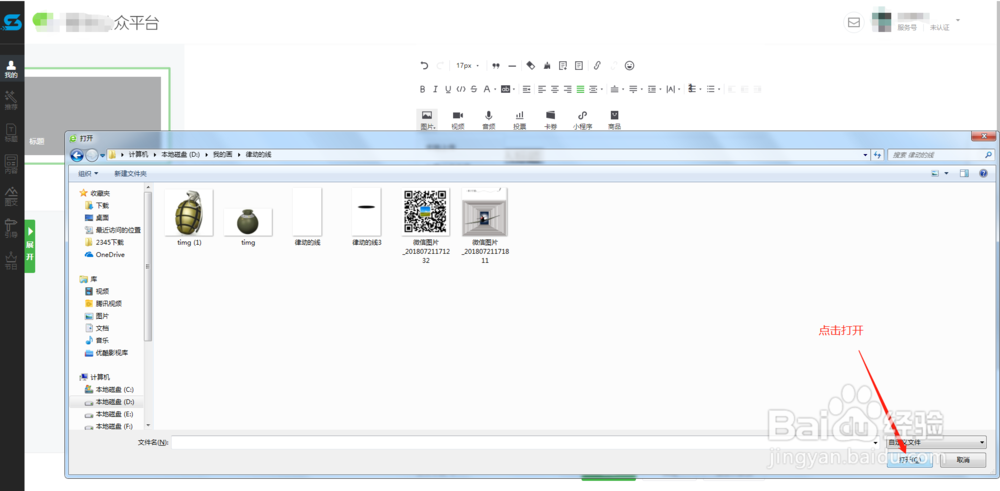Click the 投票 vote insert button
The image size is (1000, 491).
(x=520, y=119)
